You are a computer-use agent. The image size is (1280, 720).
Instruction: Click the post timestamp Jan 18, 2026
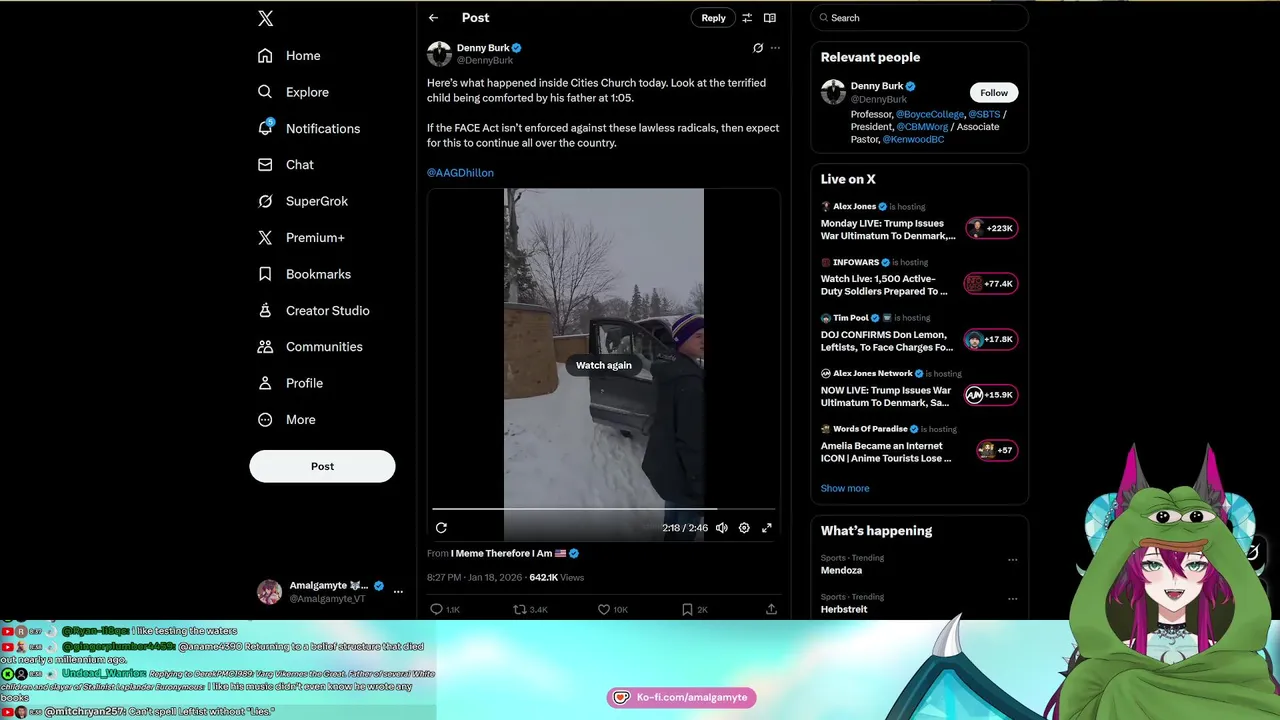(x=474, y=578)
